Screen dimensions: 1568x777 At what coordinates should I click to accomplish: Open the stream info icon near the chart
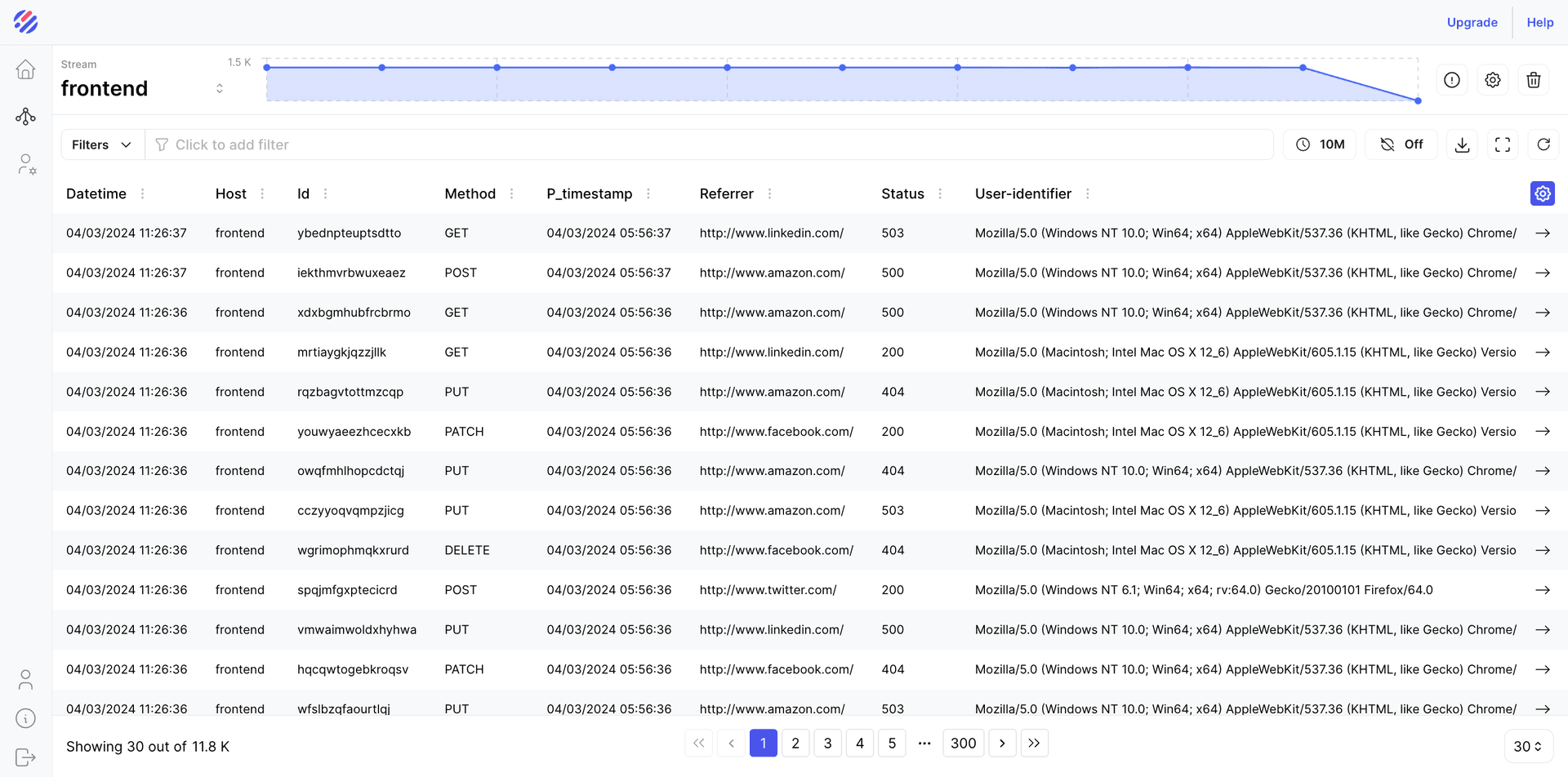[1452, 79]
